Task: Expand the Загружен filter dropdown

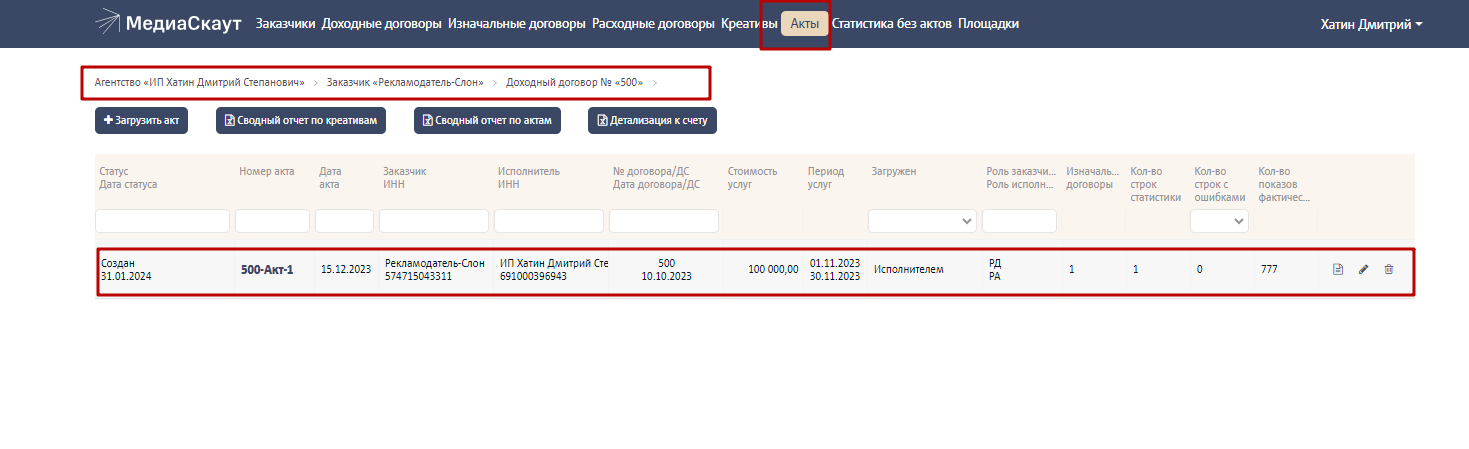Action: pyautogui.click(x=922, y=221)
